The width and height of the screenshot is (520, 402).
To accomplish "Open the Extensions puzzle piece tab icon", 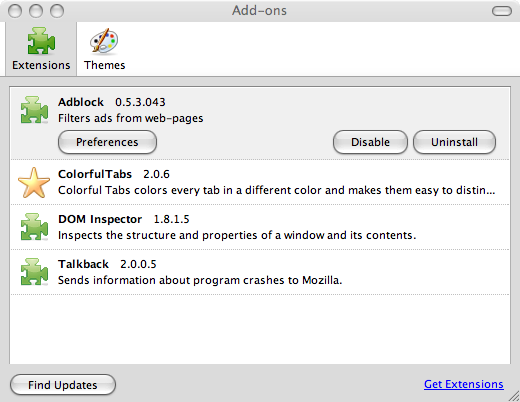I will click(41, 41).
